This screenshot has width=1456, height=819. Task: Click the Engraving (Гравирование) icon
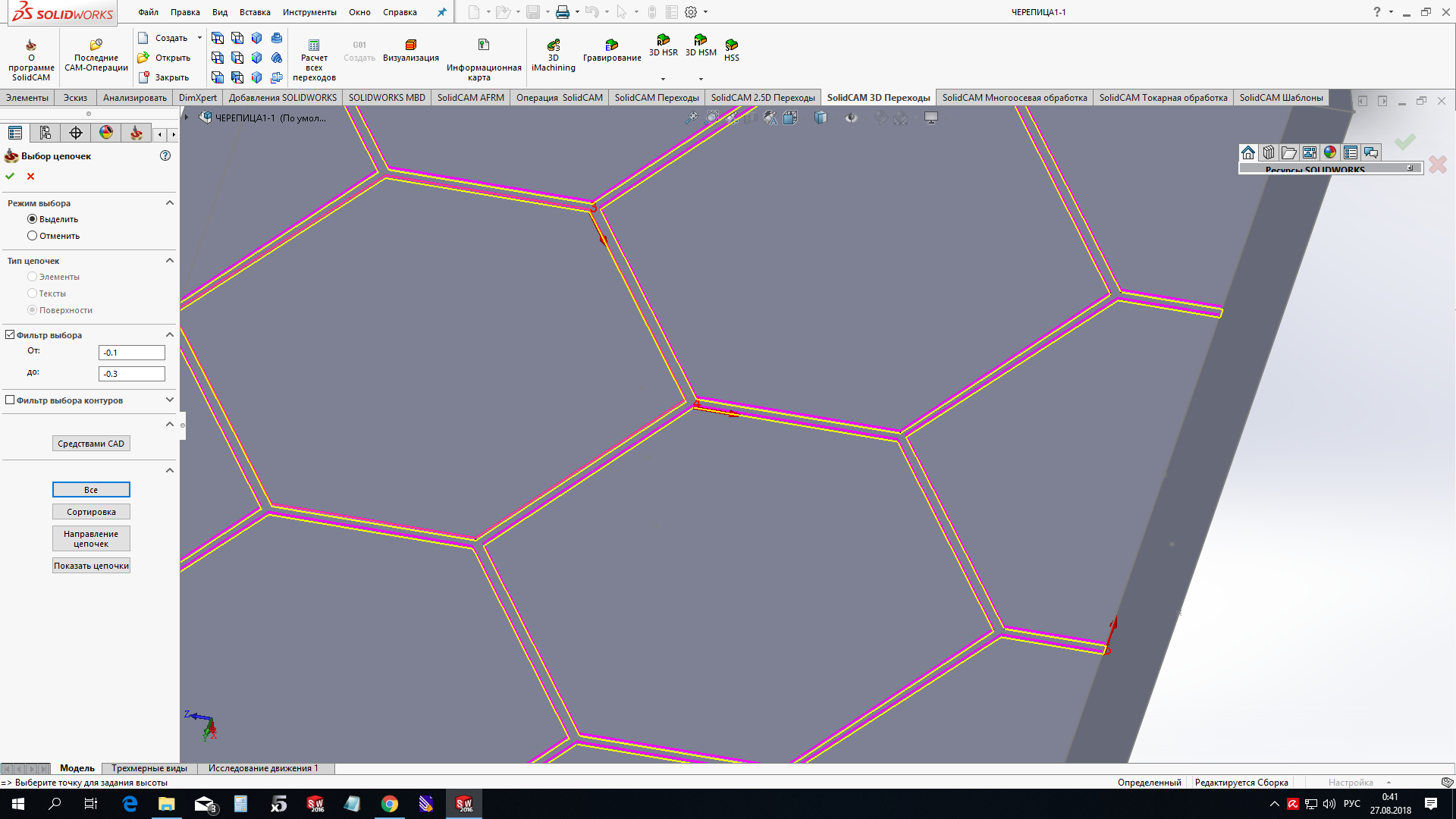tap(611, 46)
